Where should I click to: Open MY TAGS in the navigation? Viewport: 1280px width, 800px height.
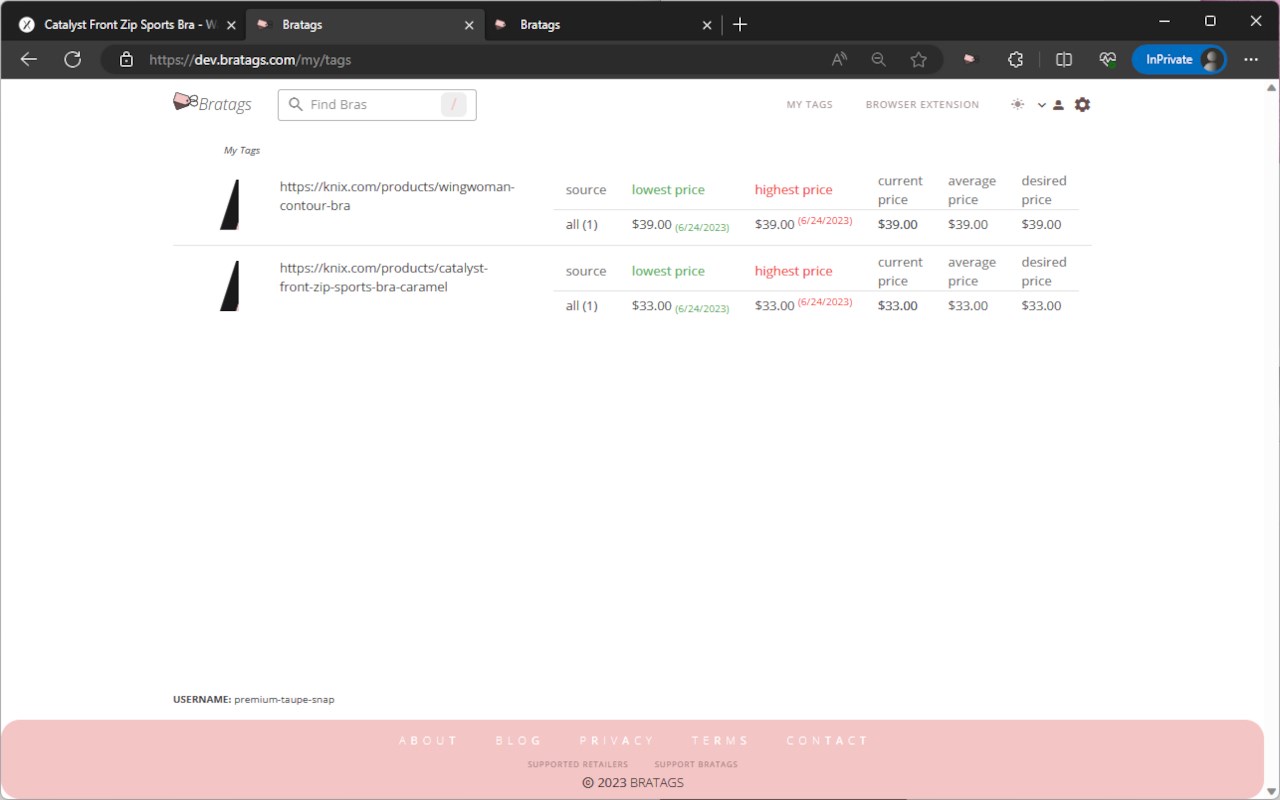(809, 105)
